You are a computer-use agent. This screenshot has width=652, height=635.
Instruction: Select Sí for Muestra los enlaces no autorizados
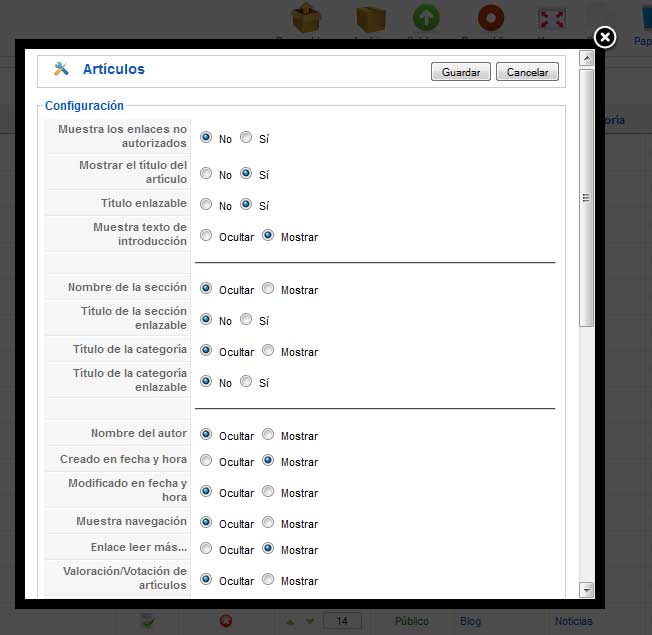[246, 137]
